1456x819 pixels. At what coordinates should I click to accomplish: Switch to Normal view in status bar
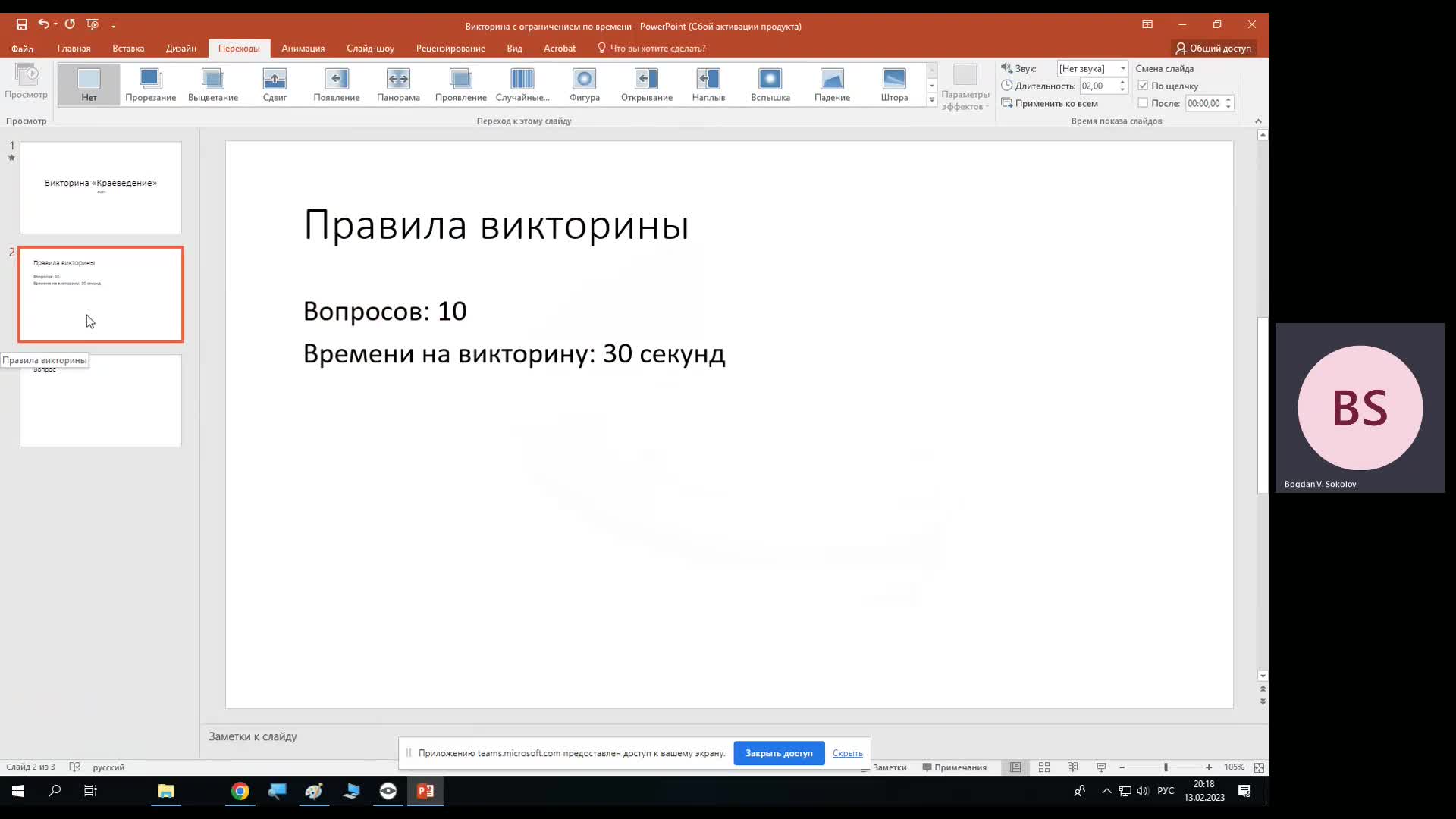tap(1015, 767)
